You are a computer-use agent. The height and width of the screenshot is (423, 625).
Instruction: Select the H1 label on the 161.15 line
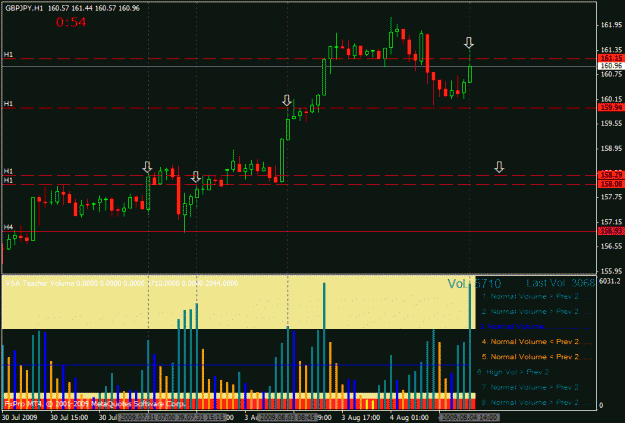(8, 54)
